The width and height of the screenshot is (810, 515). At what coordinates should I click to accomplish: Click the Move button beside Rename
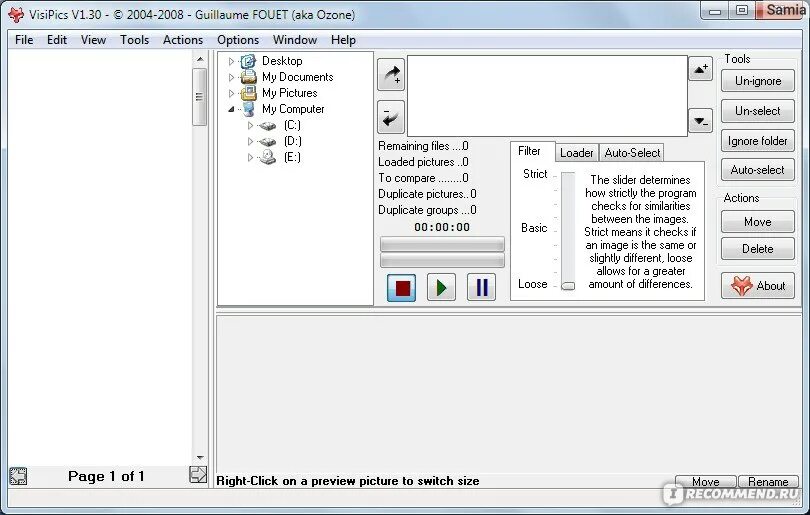click(x=706, y=482)
